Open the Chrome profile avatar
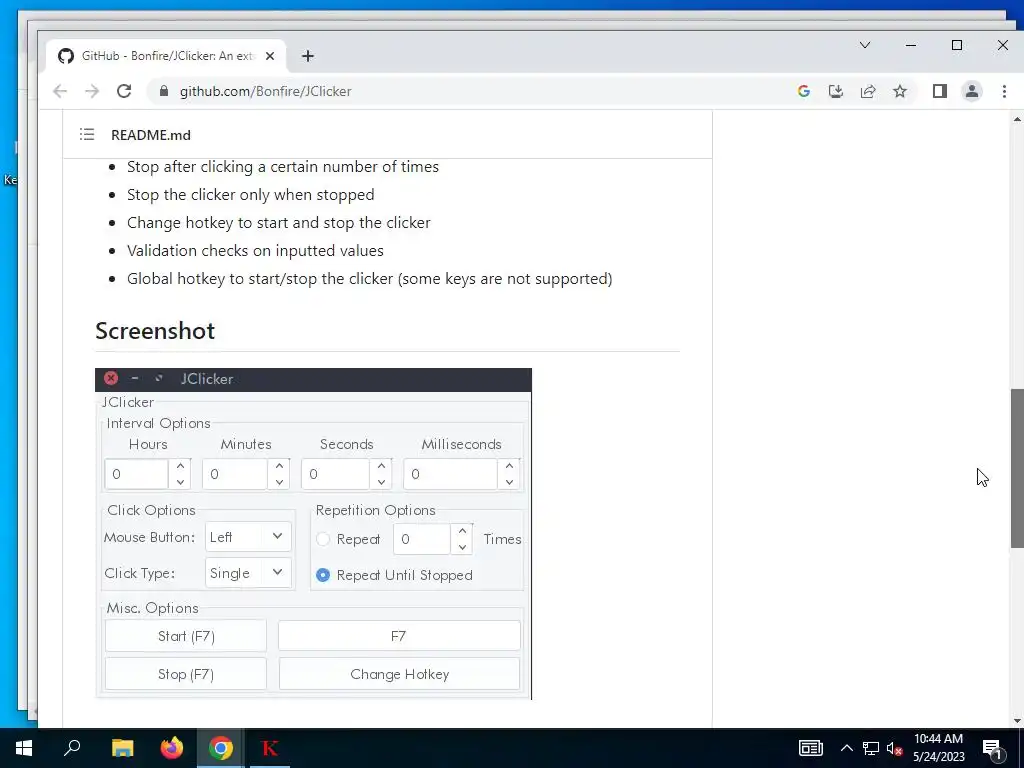Screen dimensions: 1024x768 [972, 91]
